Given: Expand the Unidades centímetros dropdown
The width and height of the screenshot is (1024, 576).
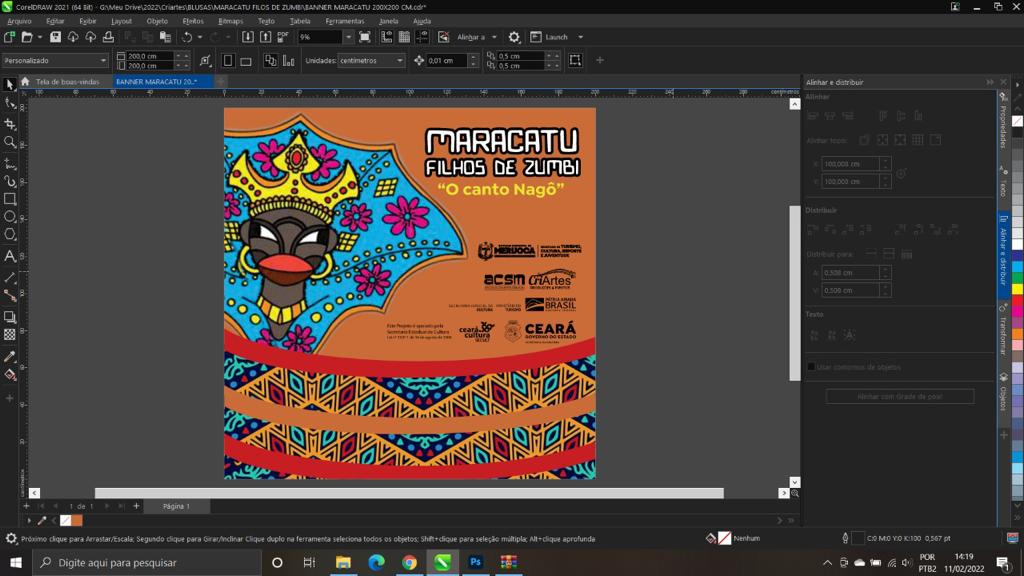Looking at the screenshot, I should (399, 60).
